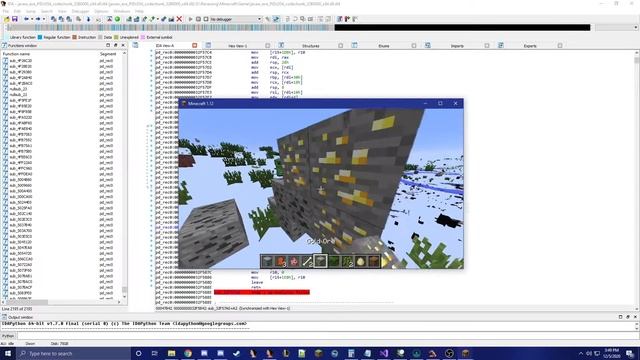Close the IDA View-A tab
640x360 pixels.
tap(195, 45)
